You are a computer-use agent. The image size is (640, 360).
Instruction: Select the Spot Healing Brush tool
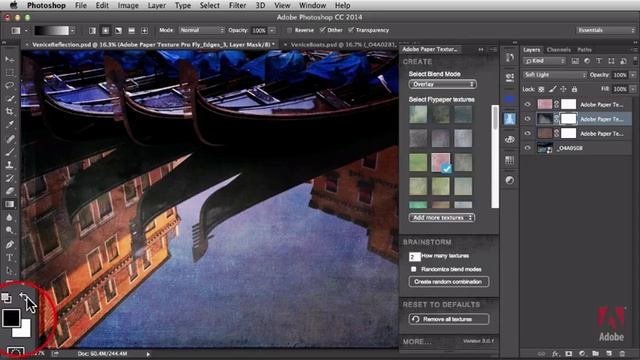point(9,139)
